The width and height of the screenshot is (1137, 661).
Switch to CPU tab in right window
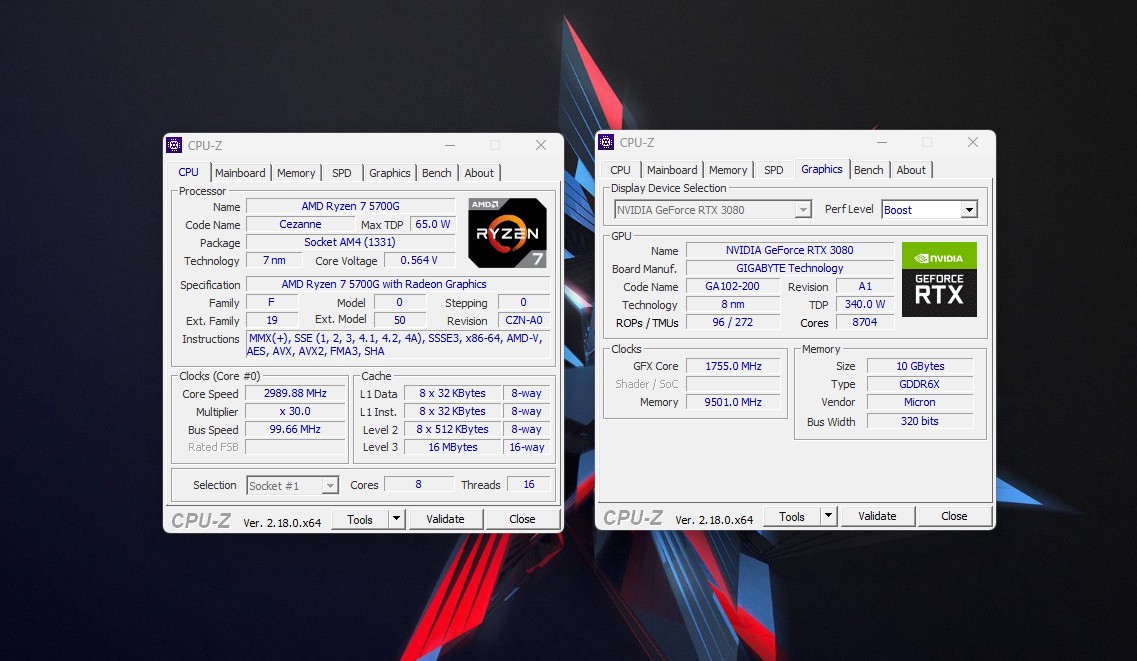pos(620,170)
